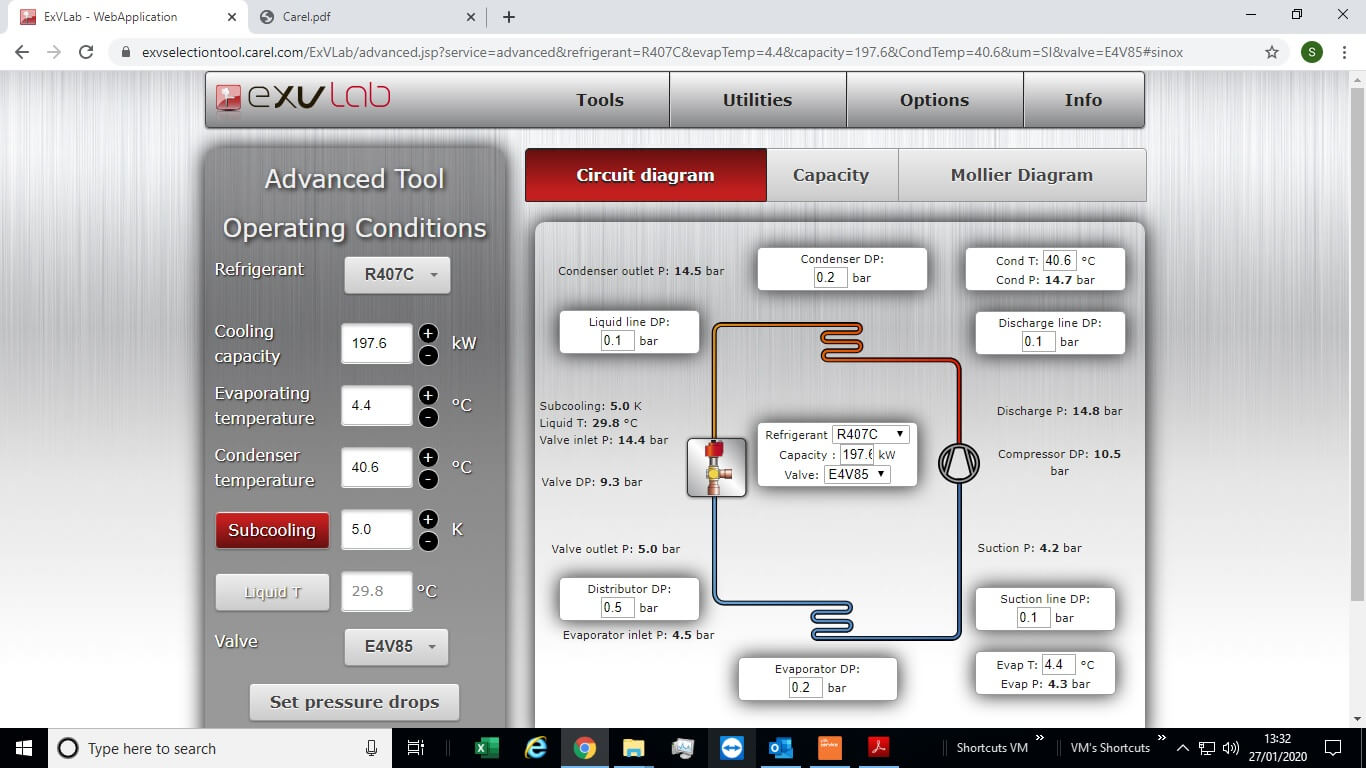Select the Subcooling mode button

(x=272, y=530)
